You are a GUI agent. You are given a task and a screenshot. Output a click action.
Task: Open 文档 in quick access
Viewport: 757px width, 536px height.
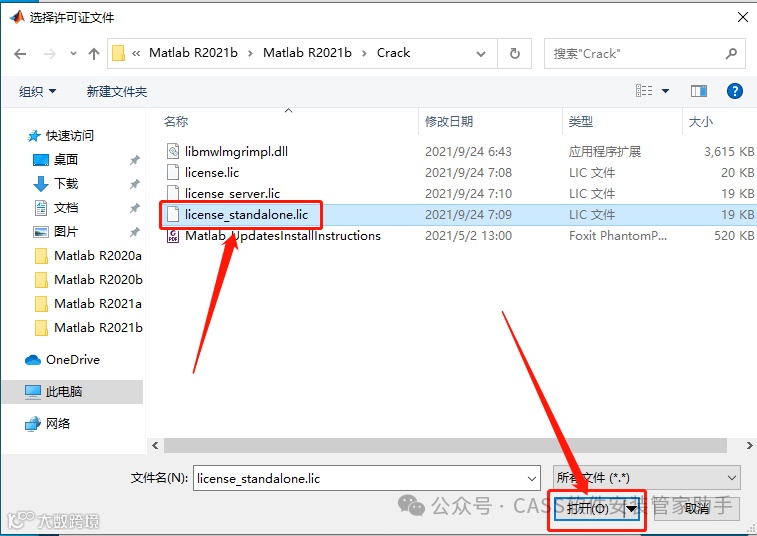pyautogui.click(x=66, y=208)
